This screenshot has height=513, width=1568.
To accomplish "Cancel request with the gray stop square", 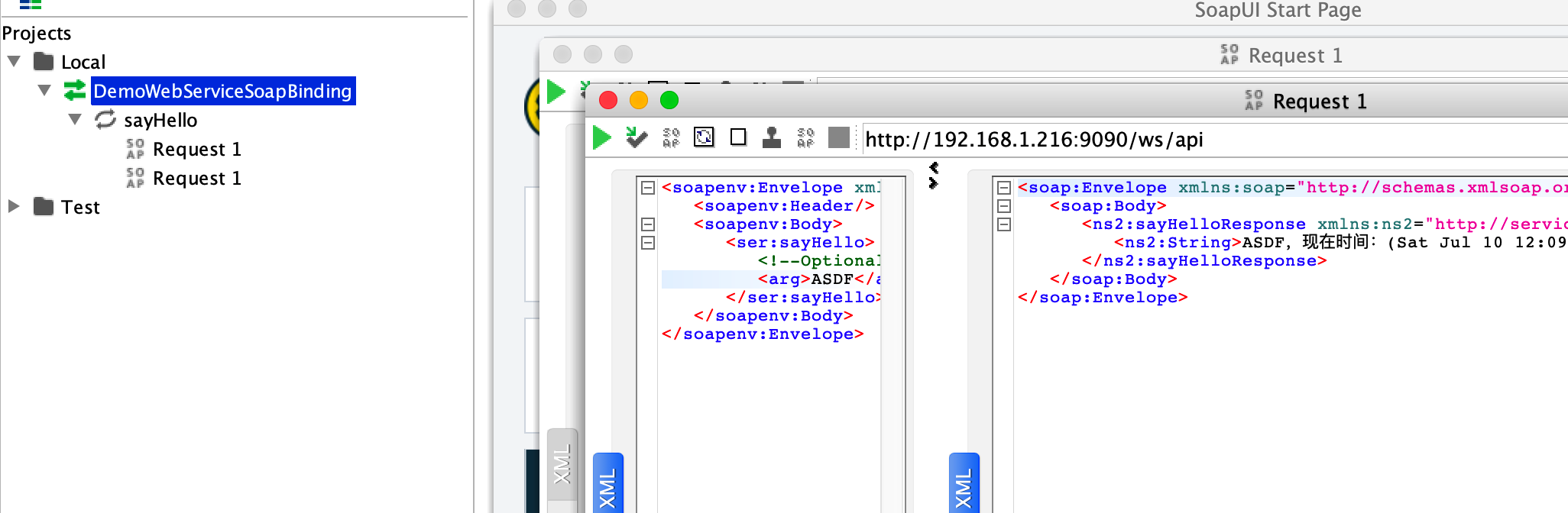I will click(x=839, y=137).
